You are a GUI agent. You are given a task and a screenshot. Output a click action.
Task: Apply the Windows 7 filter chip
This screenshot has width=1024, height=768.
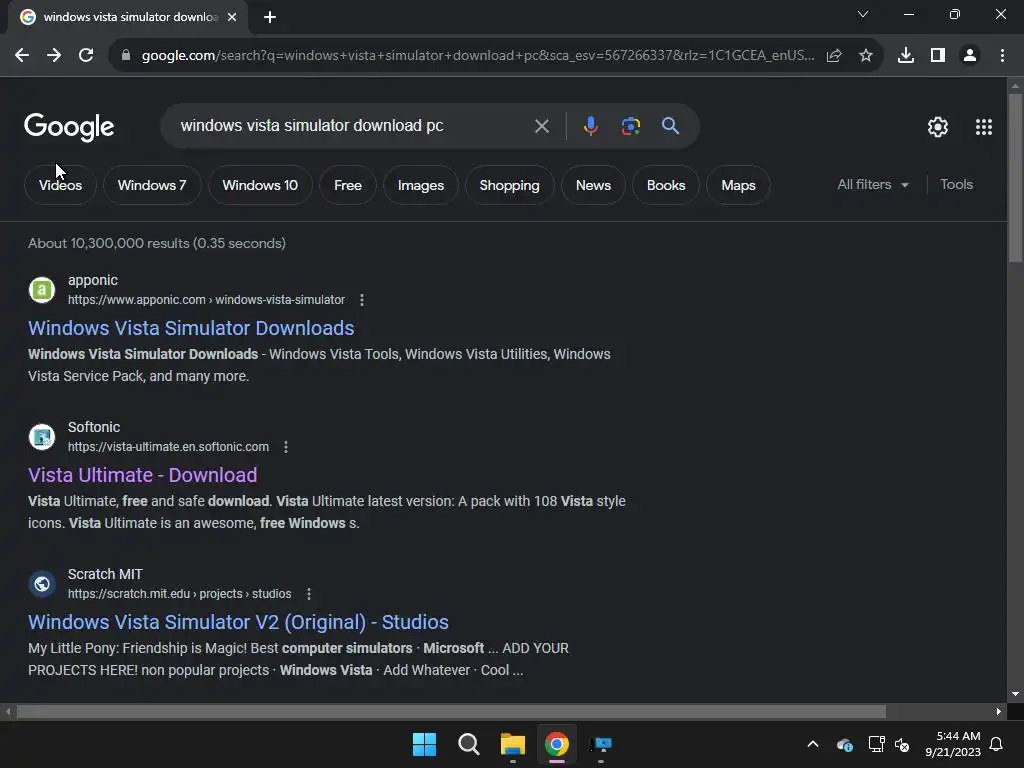pos(152,185)
